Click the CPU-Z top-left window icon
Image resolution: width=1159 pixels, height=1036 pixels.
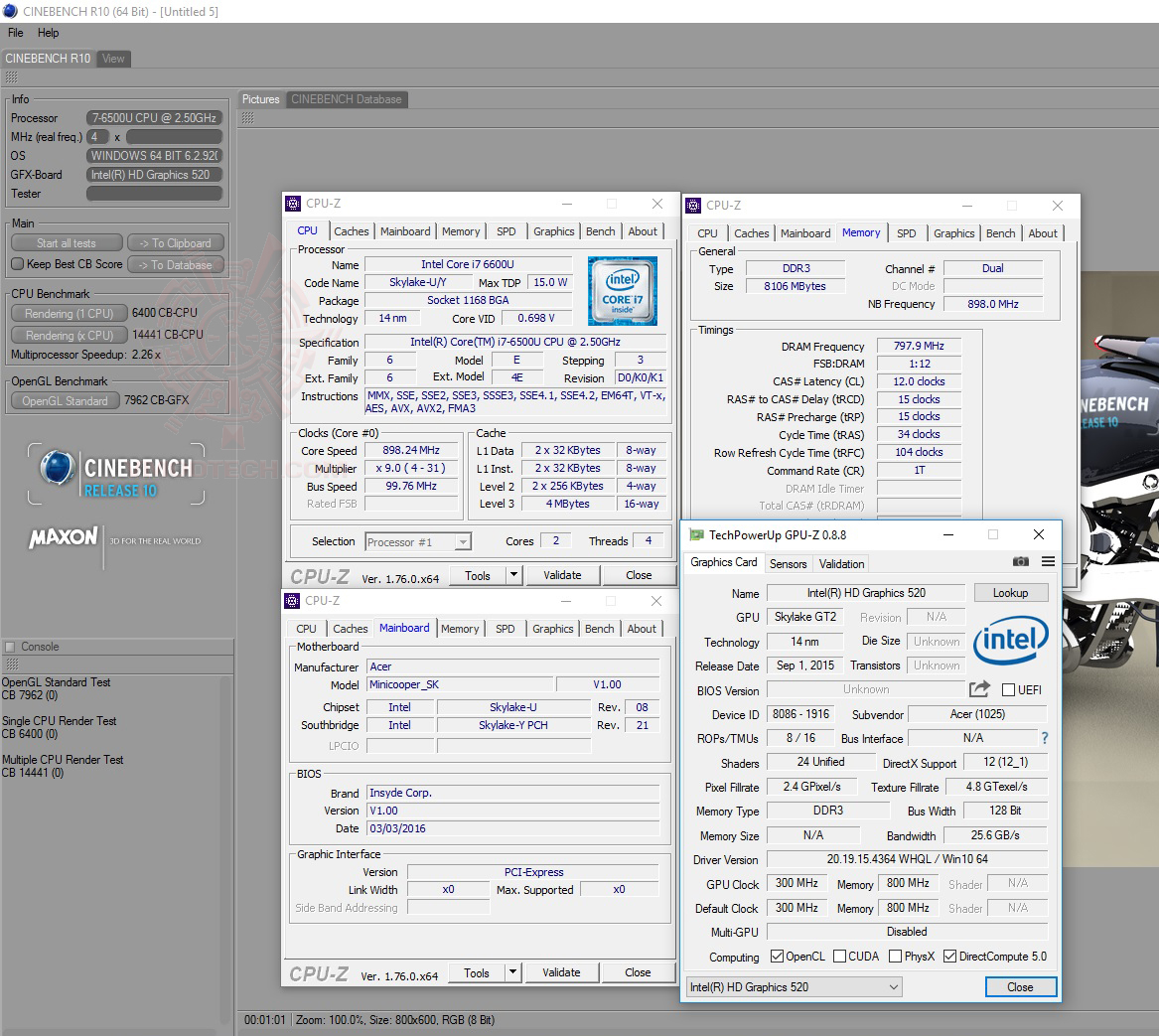(293, 204)
